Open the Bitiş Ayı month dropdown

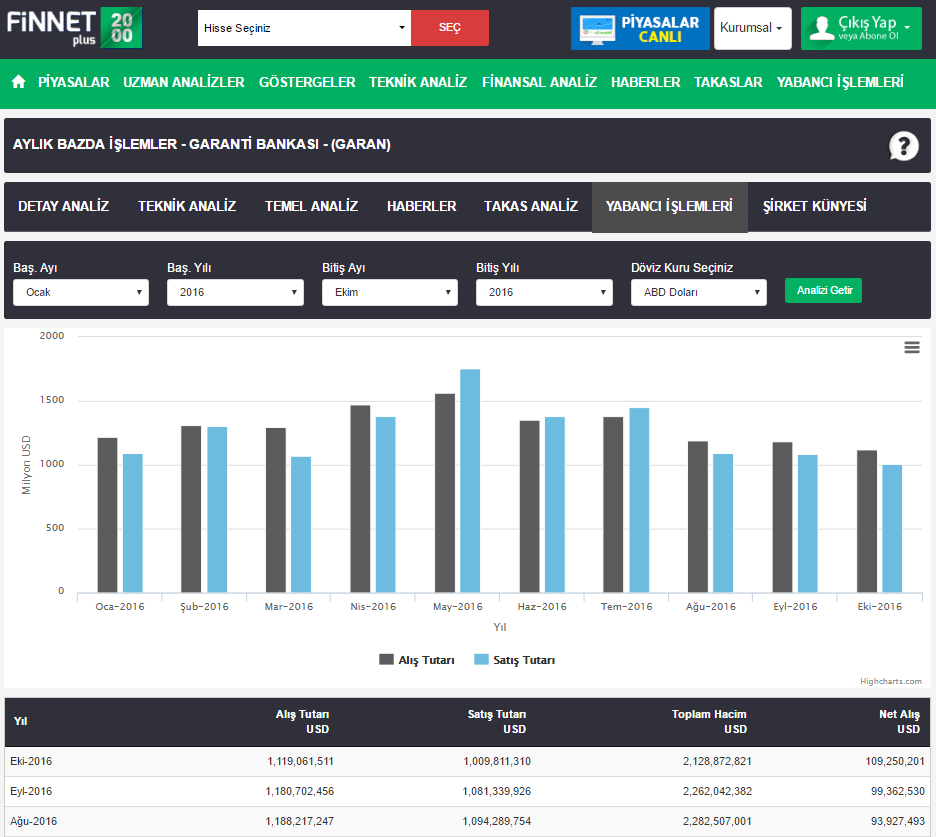pos(390,293)
